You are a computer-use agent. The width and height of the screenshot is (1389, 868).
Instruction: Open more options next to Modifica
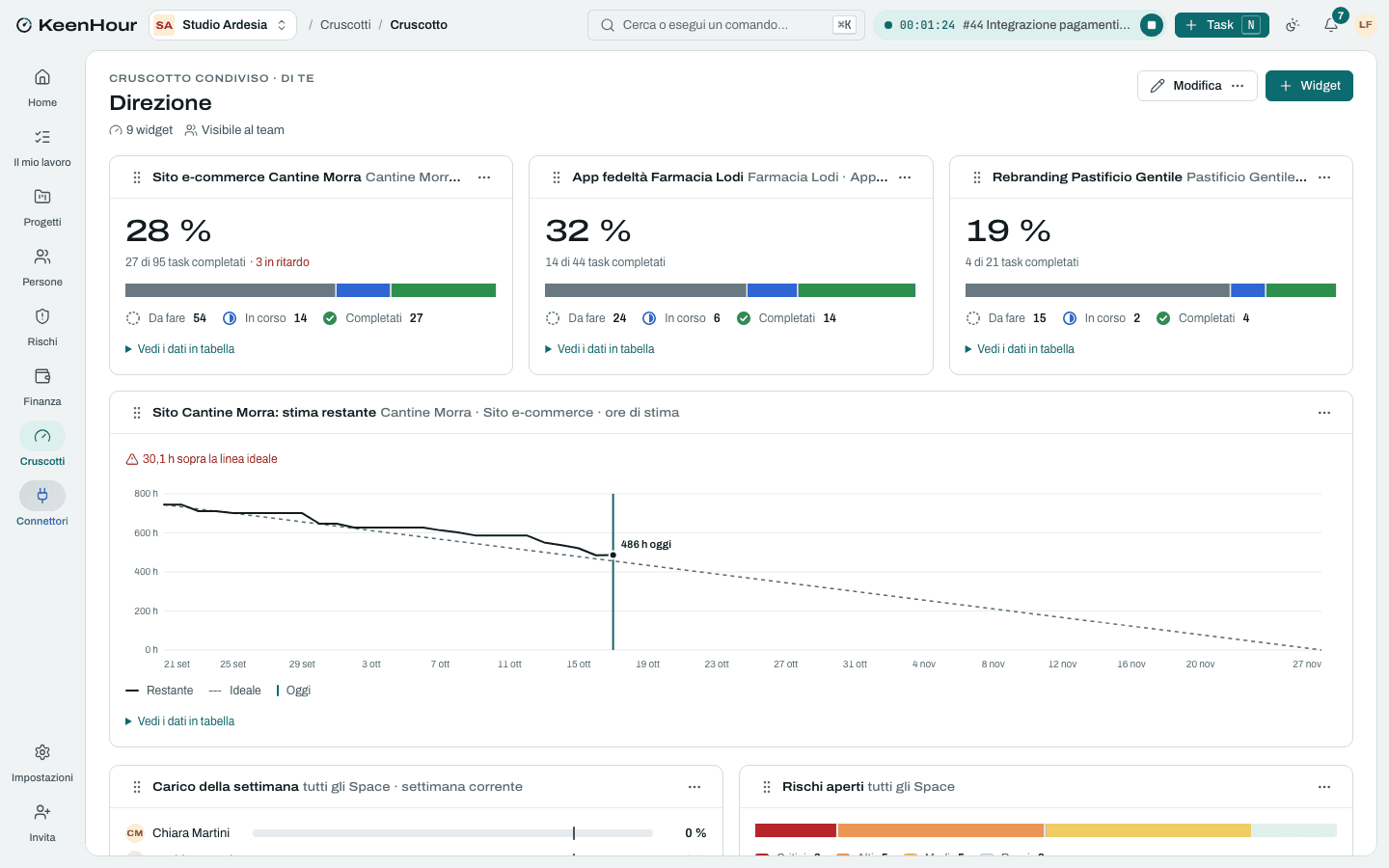coord(1238,86)
